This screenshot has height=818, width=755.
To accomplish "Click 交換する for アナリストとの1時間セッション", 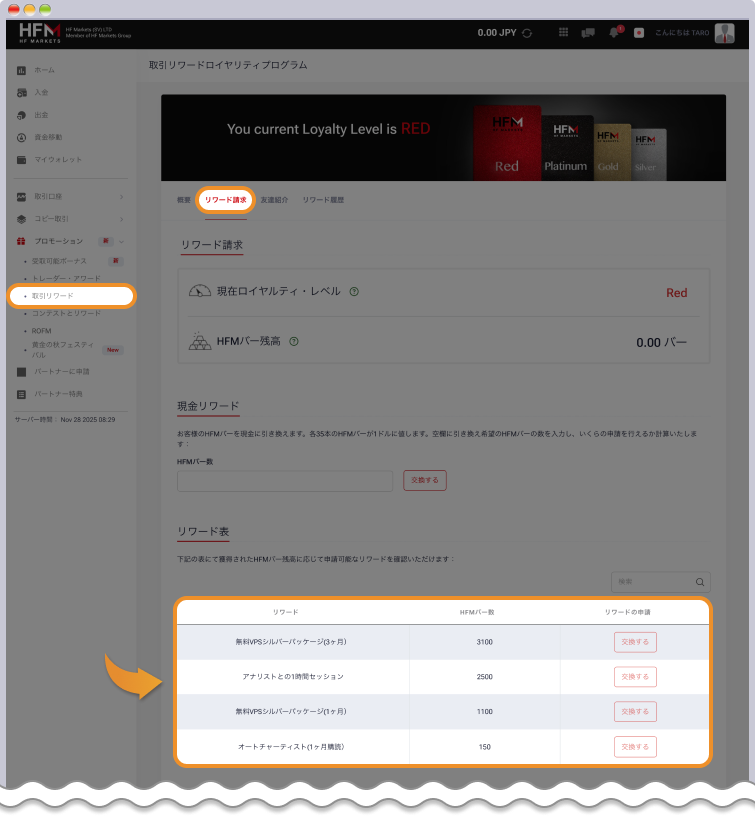I will pos(635,677).
